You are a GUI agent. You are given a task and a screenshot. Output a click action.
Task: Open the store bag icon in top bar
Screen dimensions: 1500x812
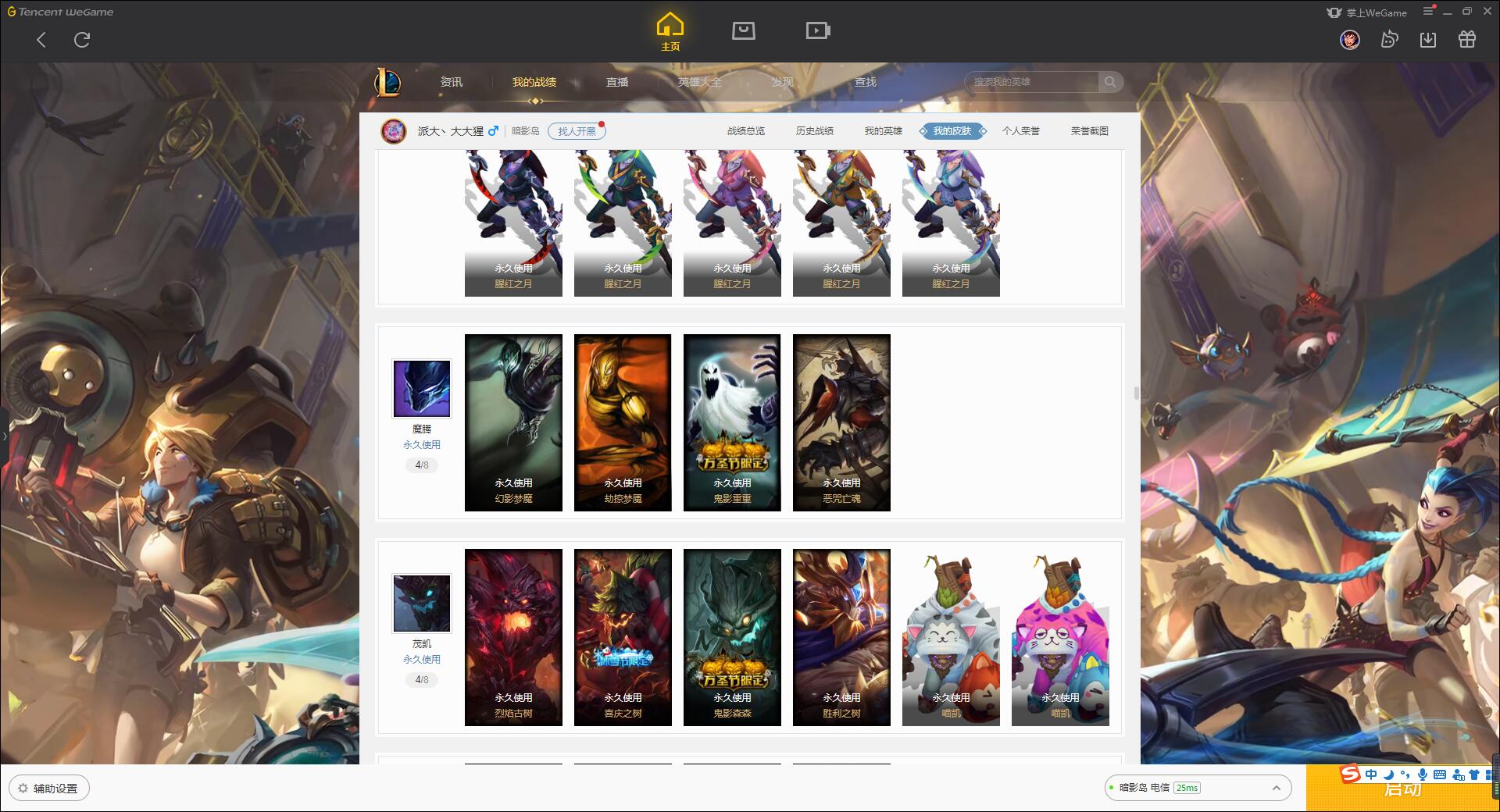coord(743,30)
